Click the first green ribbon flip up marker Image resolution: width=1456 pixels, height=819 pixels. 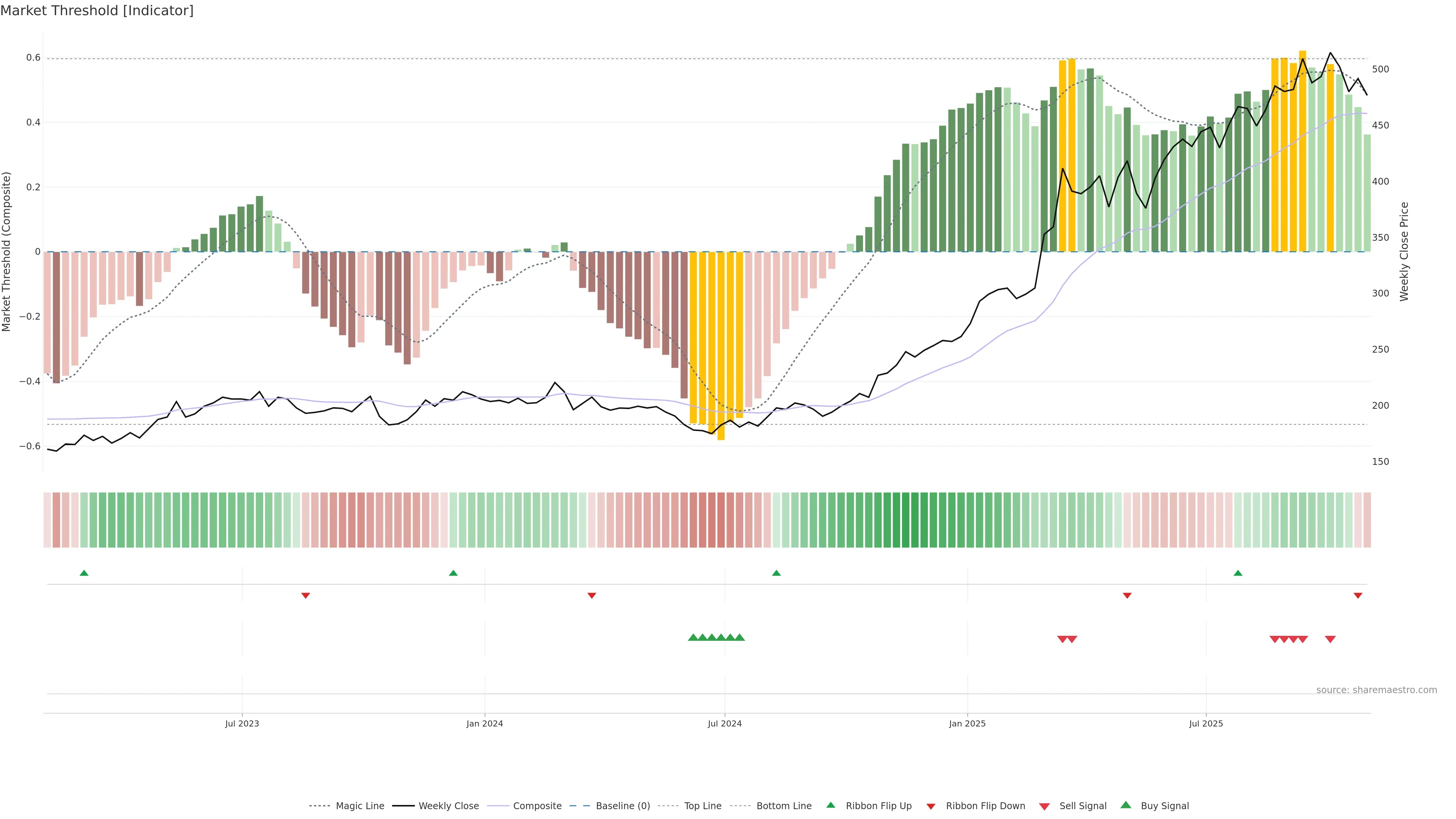(84, 573)
